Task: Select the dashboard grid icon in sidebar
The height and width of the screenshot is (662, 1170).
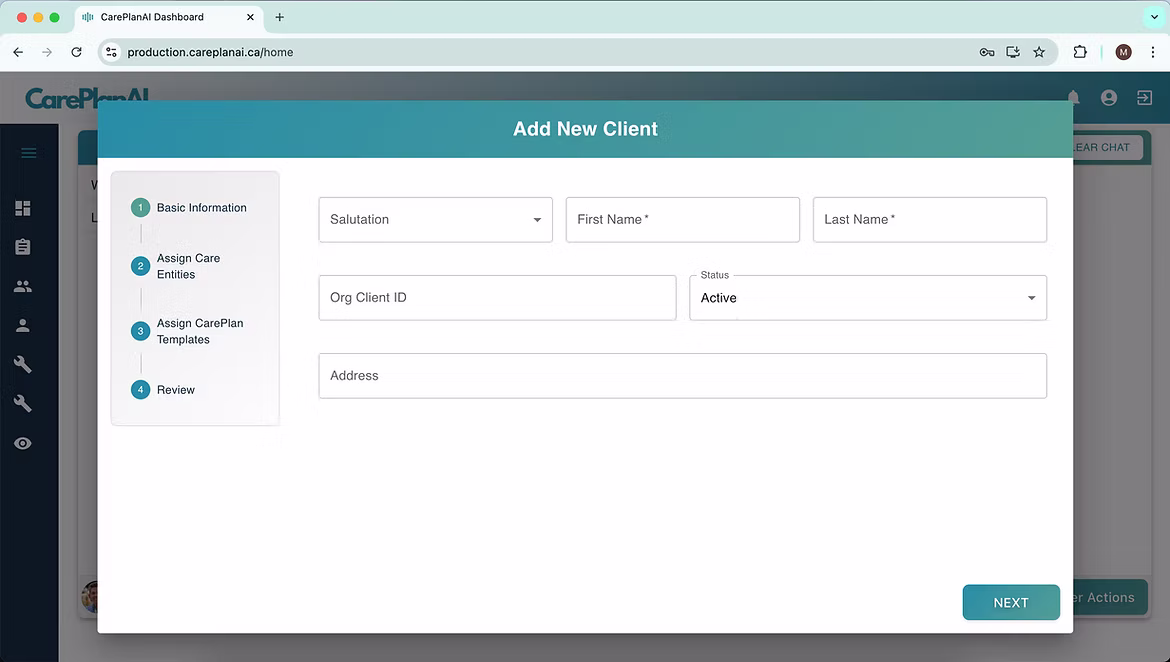Action: tap(22, 208)
